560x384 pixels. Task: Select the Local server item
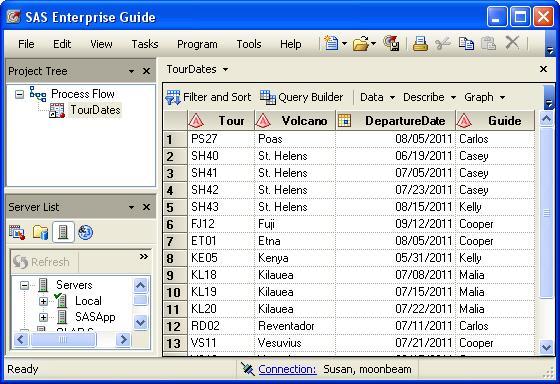tap(88, 301)
